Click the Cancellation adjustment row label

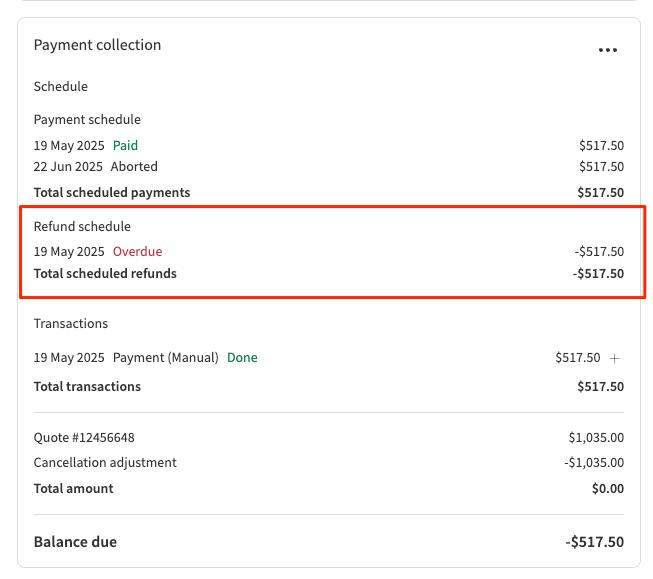pos(105,463)
